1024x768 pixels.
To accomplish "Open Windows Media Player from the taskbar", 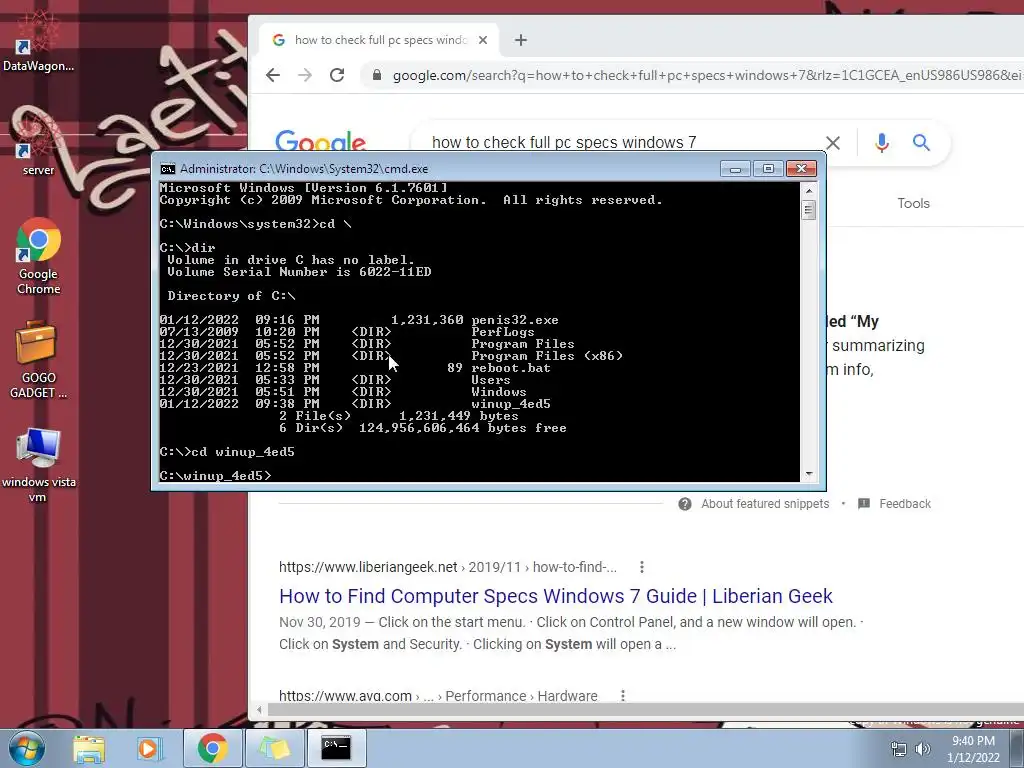I will (x=148, y=748).
